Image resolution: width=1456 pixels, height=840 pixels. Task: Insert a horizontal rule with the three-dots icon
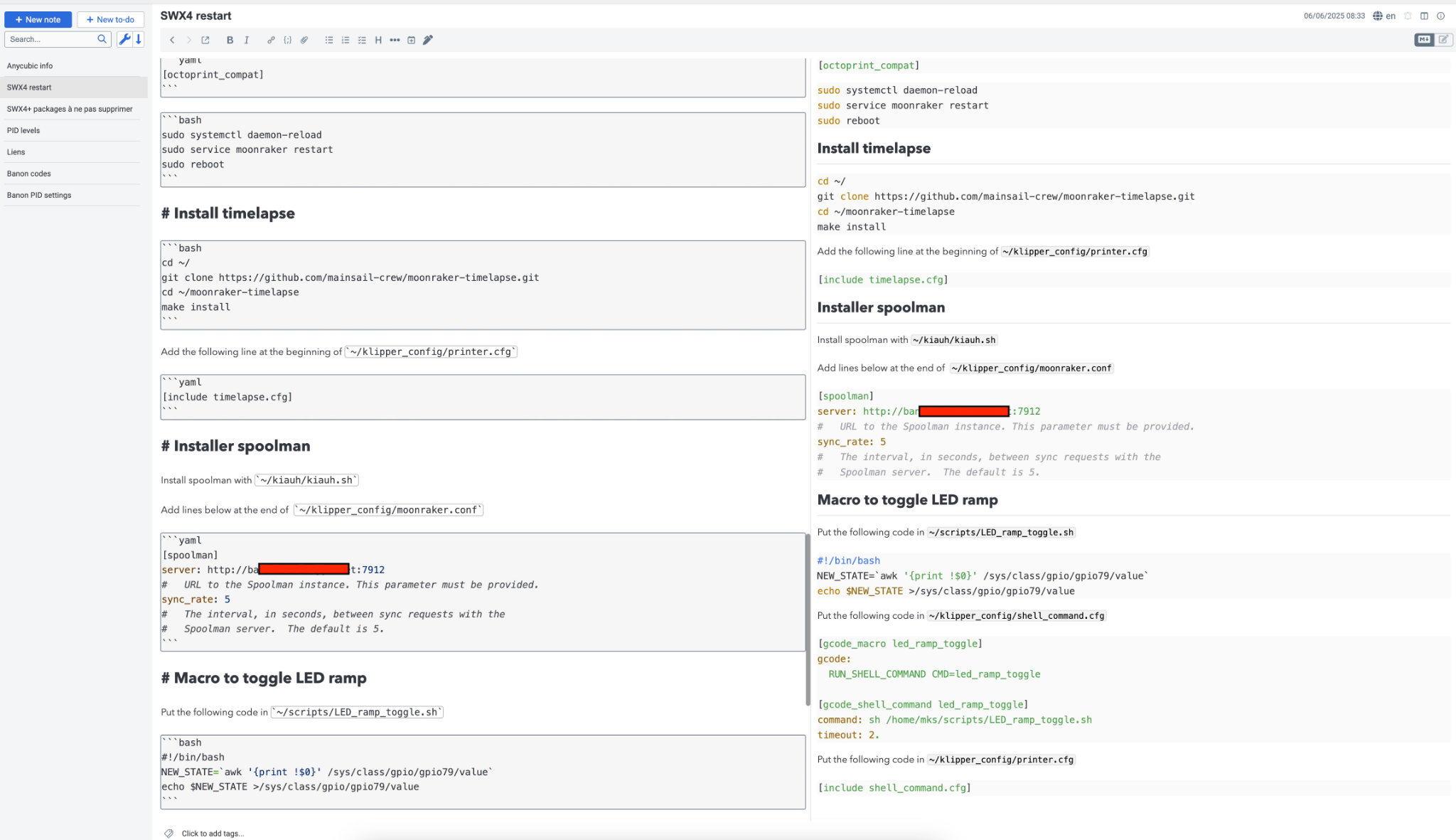pyautogui.click(x=395, y=40)
